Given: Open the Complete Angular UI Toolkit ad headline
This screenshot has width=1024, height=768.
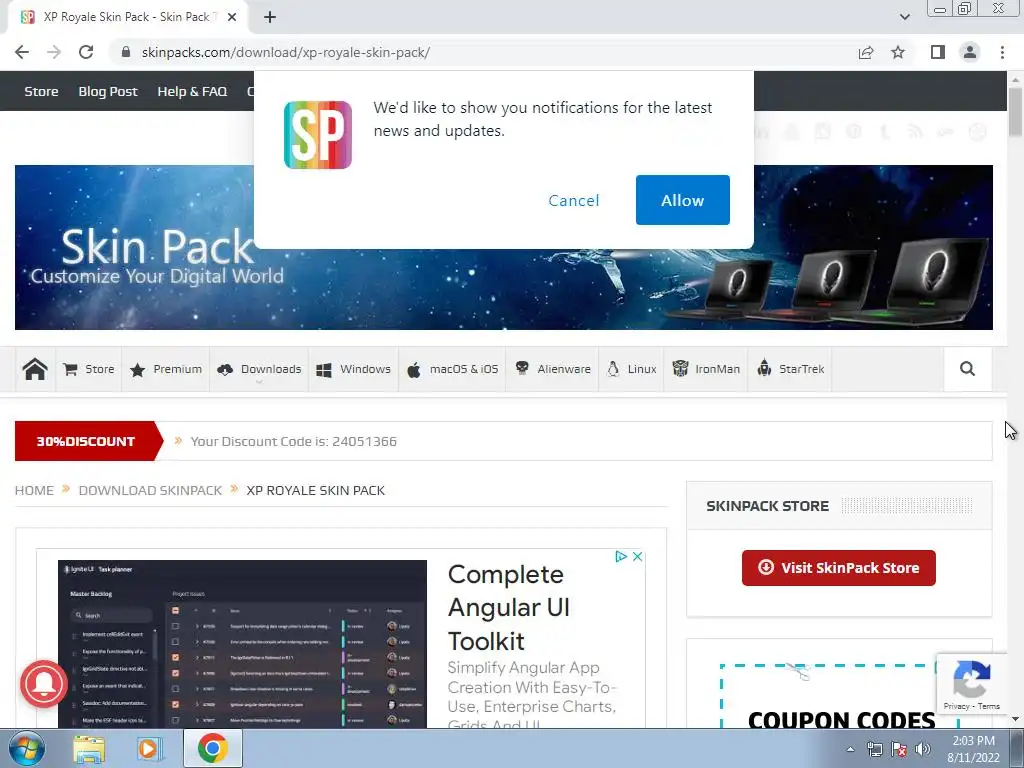Looking at the screenshot, I should [509, 607].
